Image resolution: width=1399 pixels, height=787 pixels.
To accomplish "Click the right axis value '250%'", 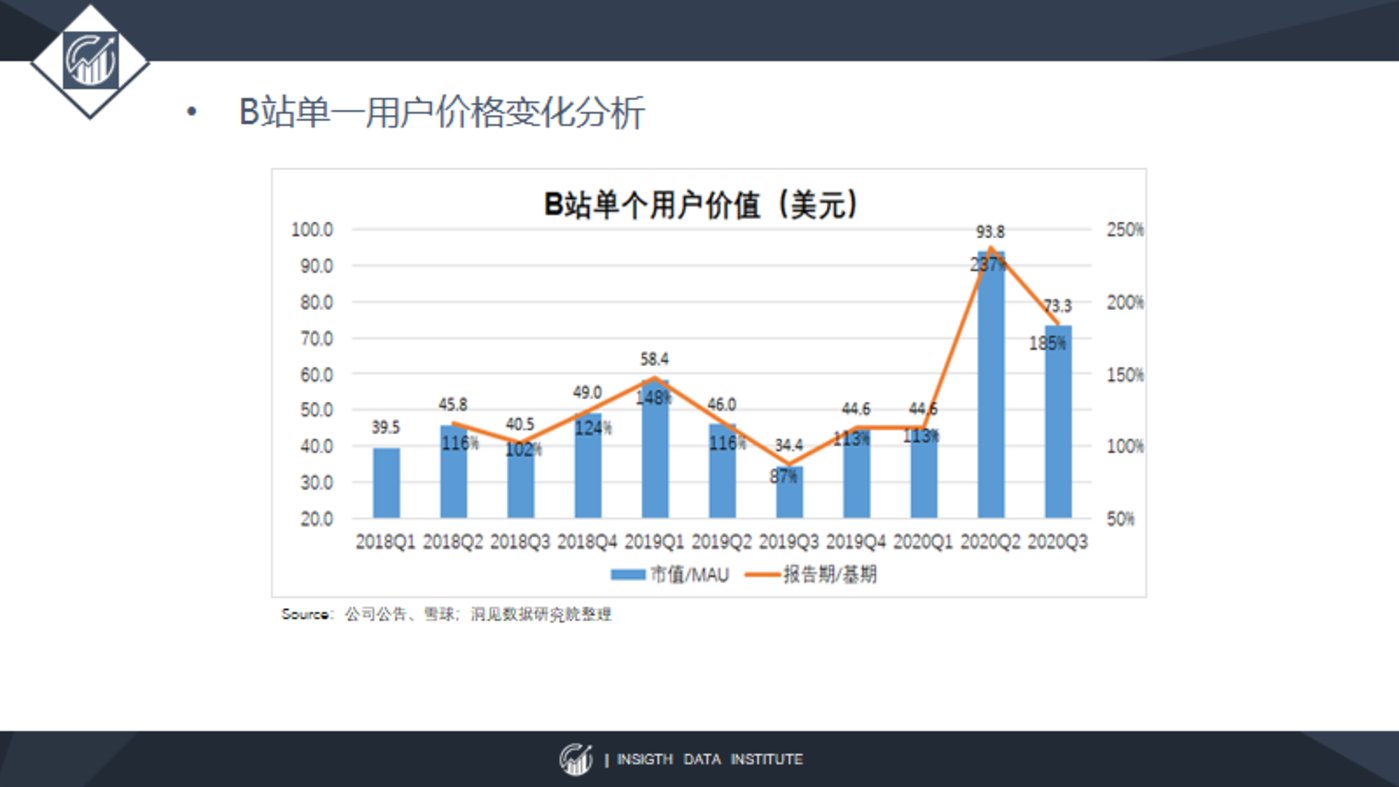I will [x=1126, y=230].
